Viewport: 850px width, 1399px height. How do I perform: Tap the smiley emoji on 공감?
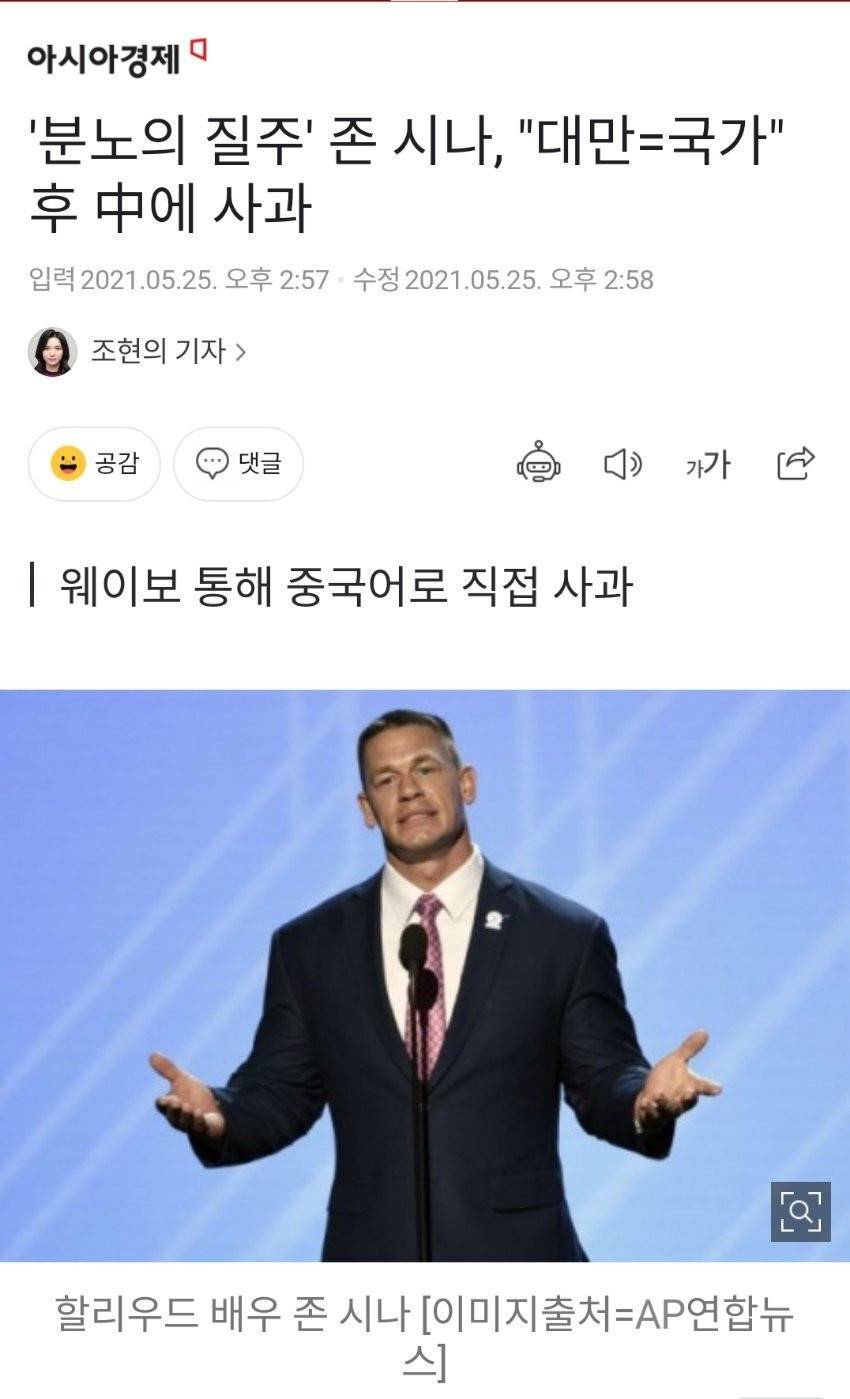click(68, 463)
